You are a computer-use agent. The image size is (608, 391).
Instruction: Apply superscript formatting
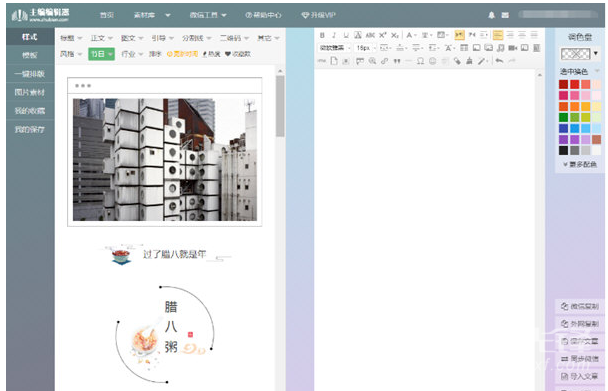(x=382, y=35)
